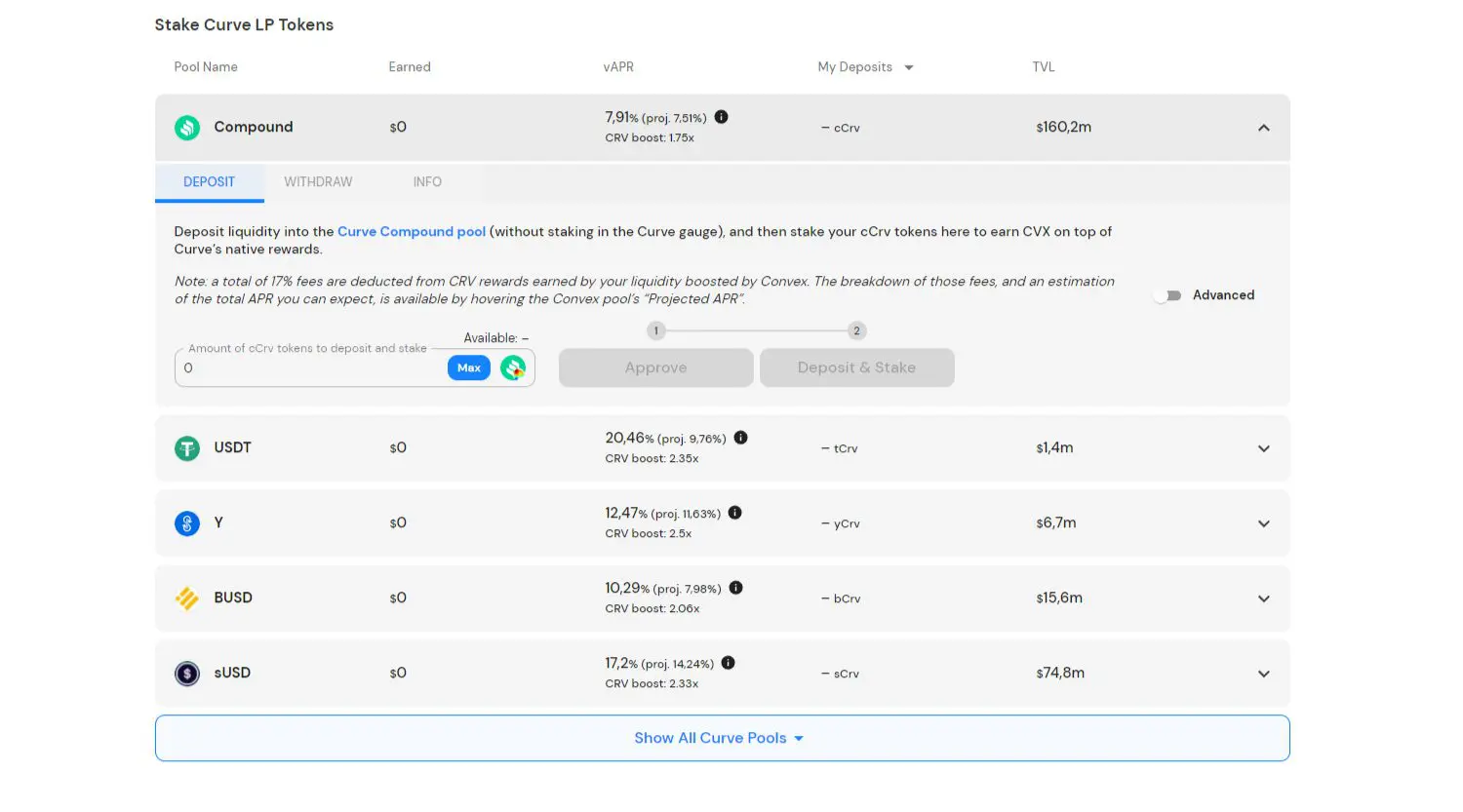Click the 7,91% vAPR value for Compound
This screenshot has width=1463, height=812.
tap(621, 118)
